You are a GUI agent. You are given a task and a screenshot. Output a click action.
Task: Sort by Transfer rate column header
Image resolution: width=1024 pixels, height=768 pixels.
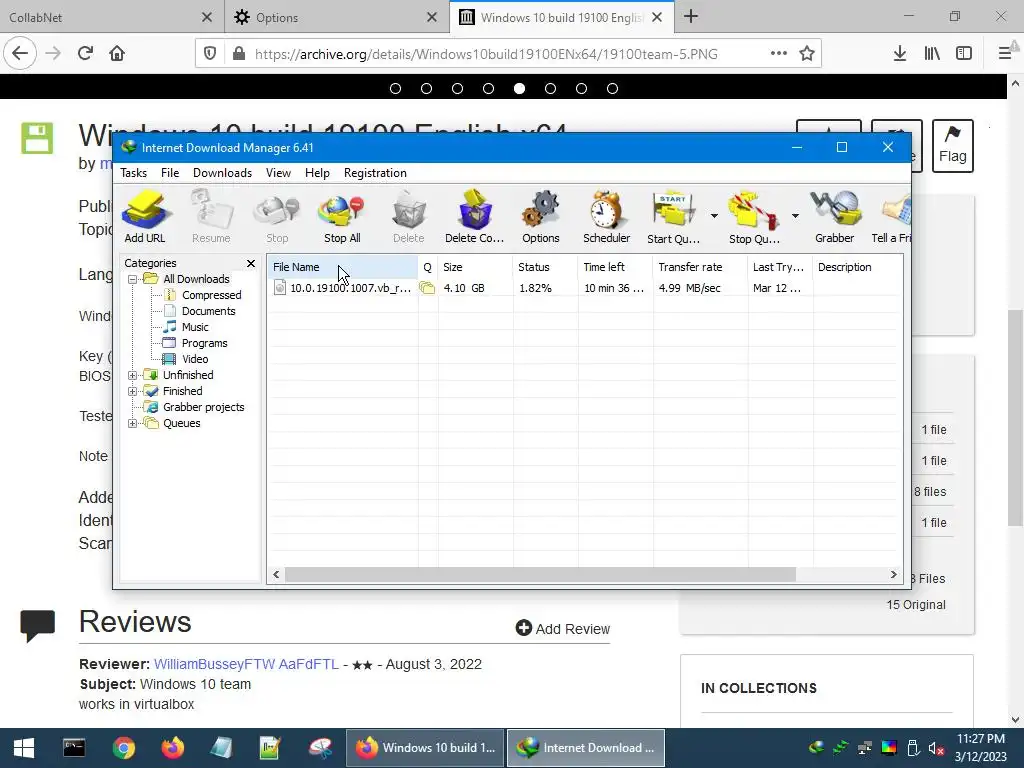pos(700,267)
